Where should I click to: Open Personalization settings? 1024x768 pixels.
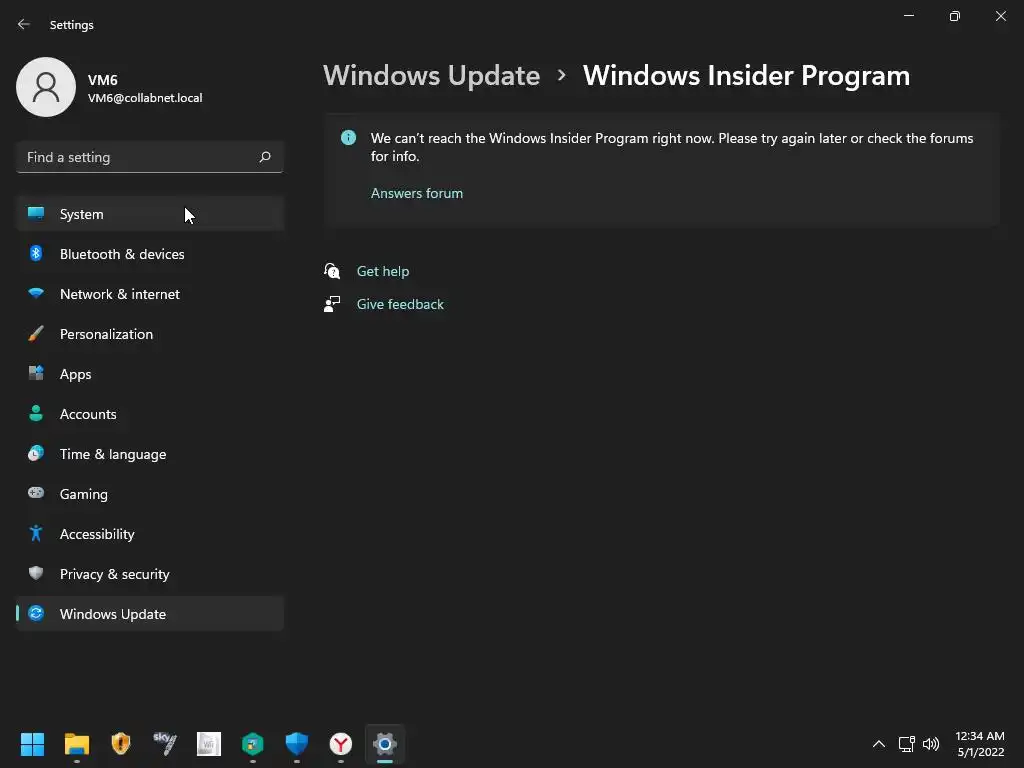click(x=150, y=334)
